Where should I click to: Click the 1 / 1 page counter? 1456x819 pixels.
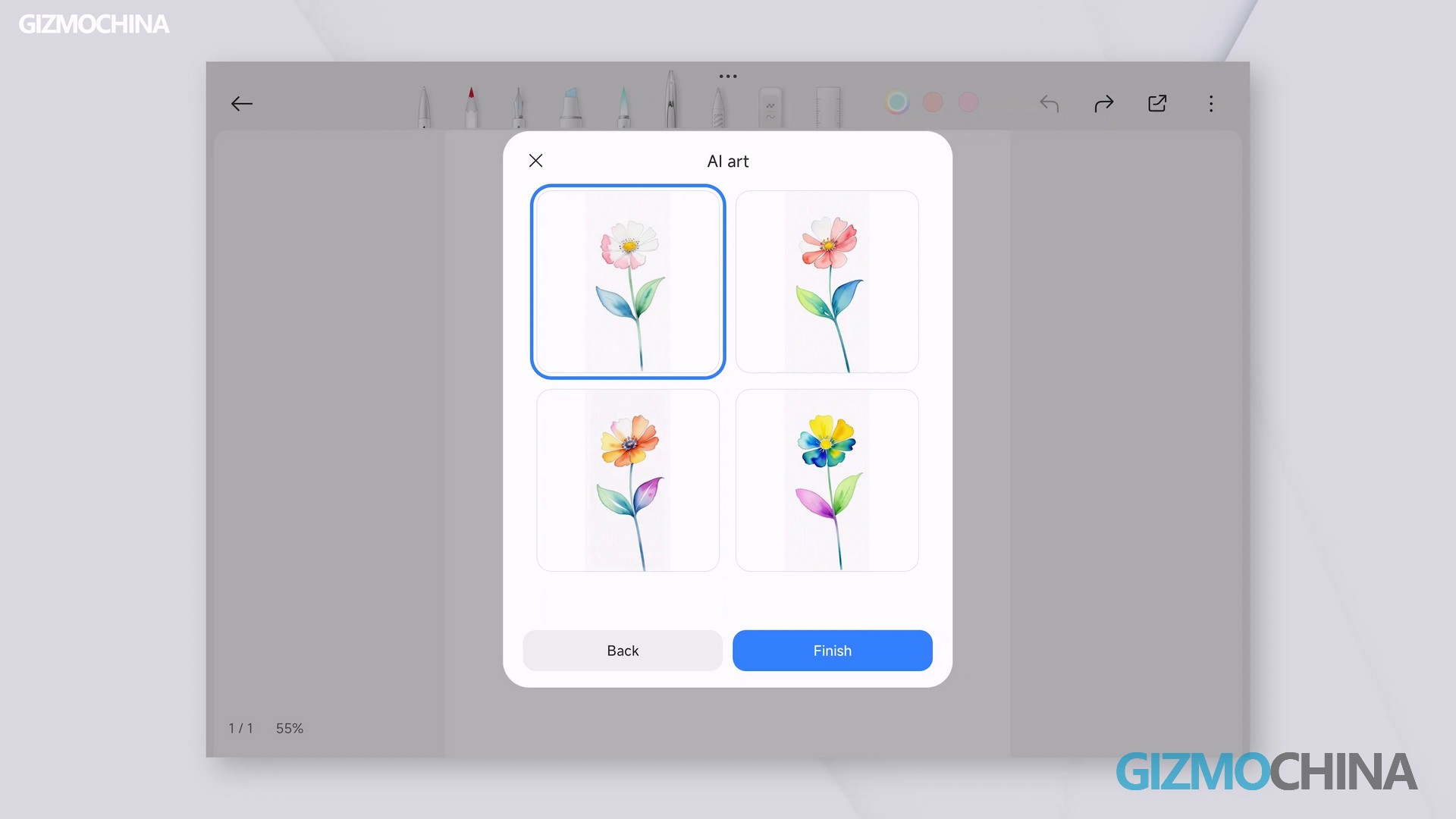point(240,728)
